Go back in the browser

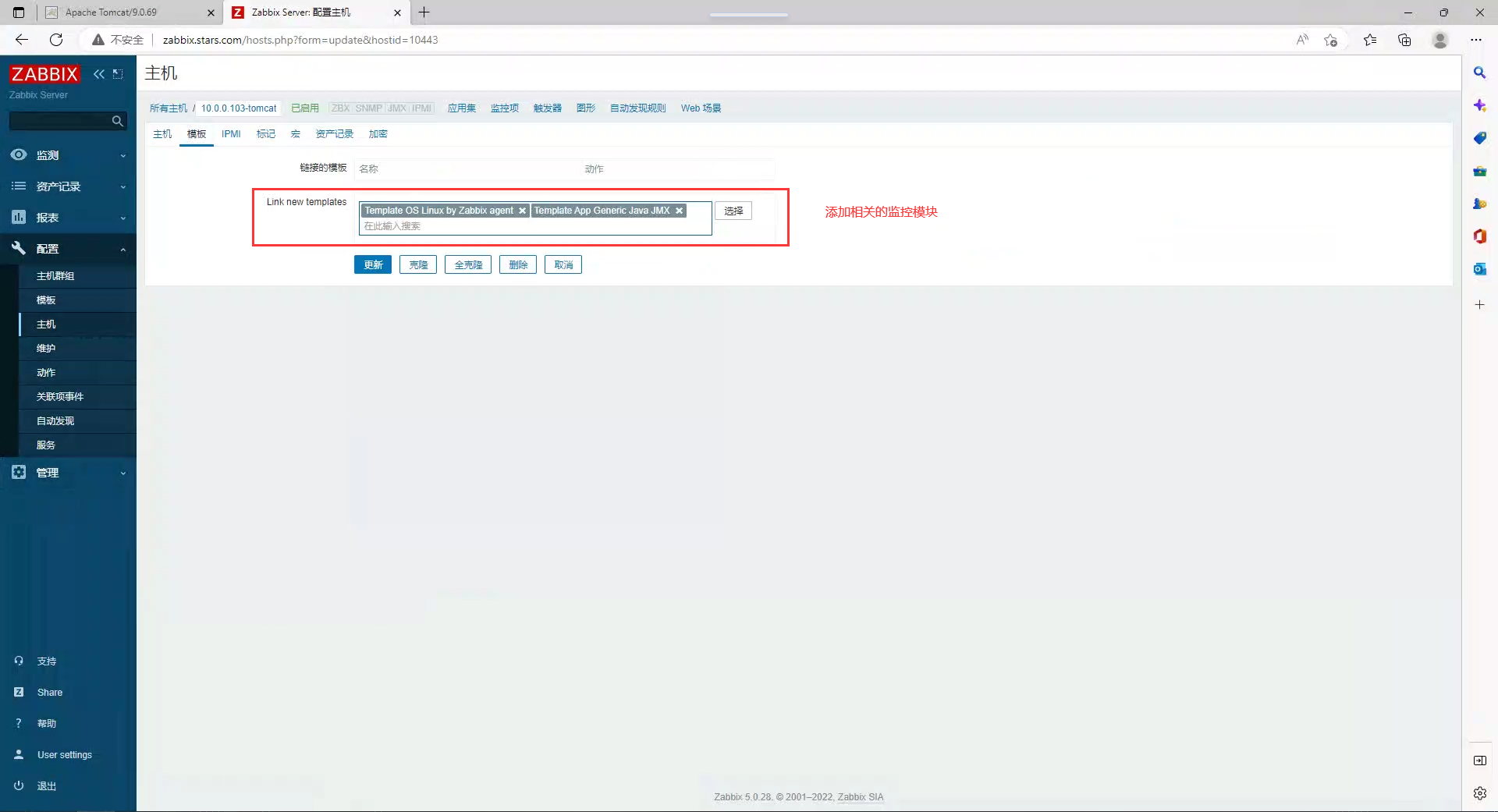tap(21, 40)
